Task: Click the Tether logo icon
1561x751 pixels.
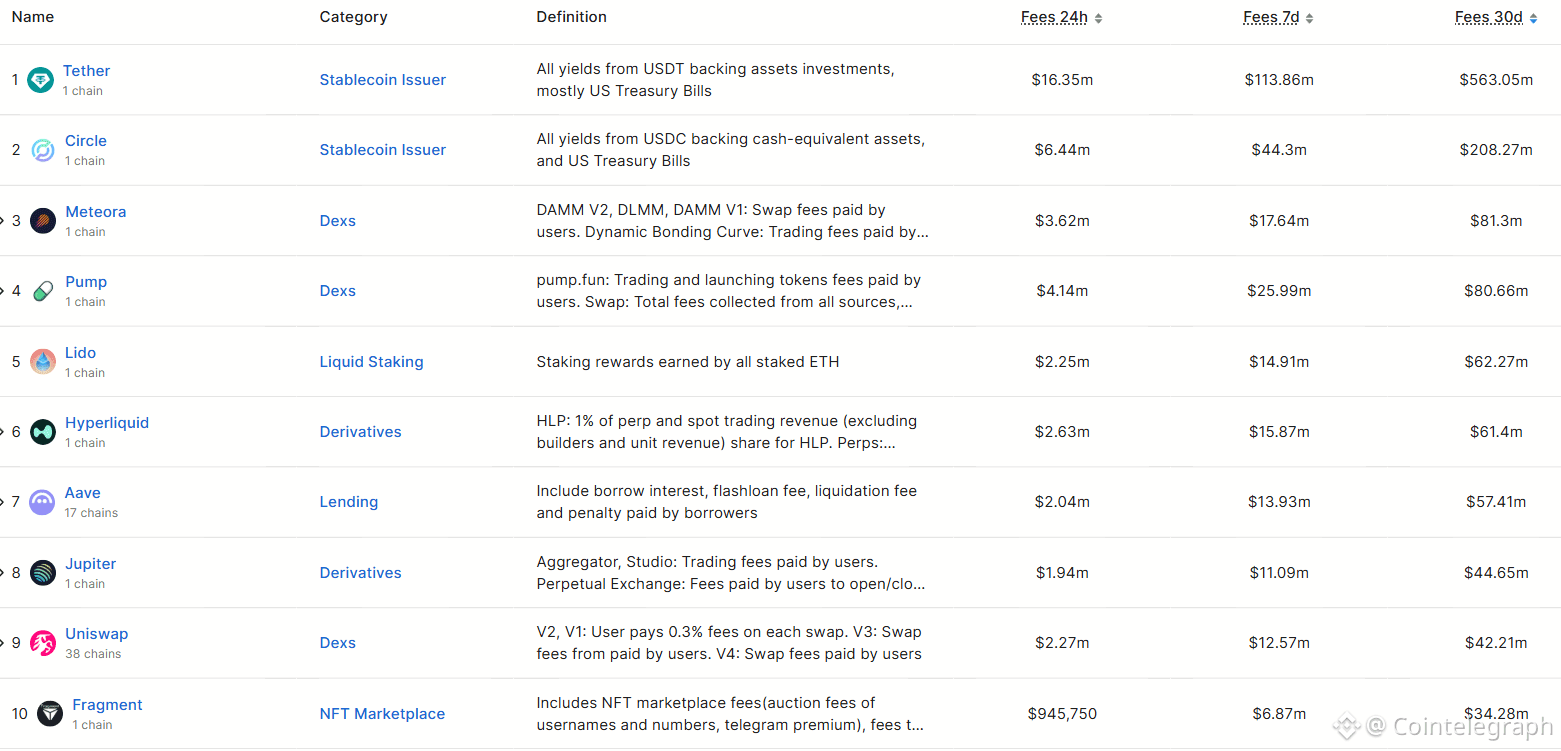Action: pyautogui.click(x=40, y=80)
